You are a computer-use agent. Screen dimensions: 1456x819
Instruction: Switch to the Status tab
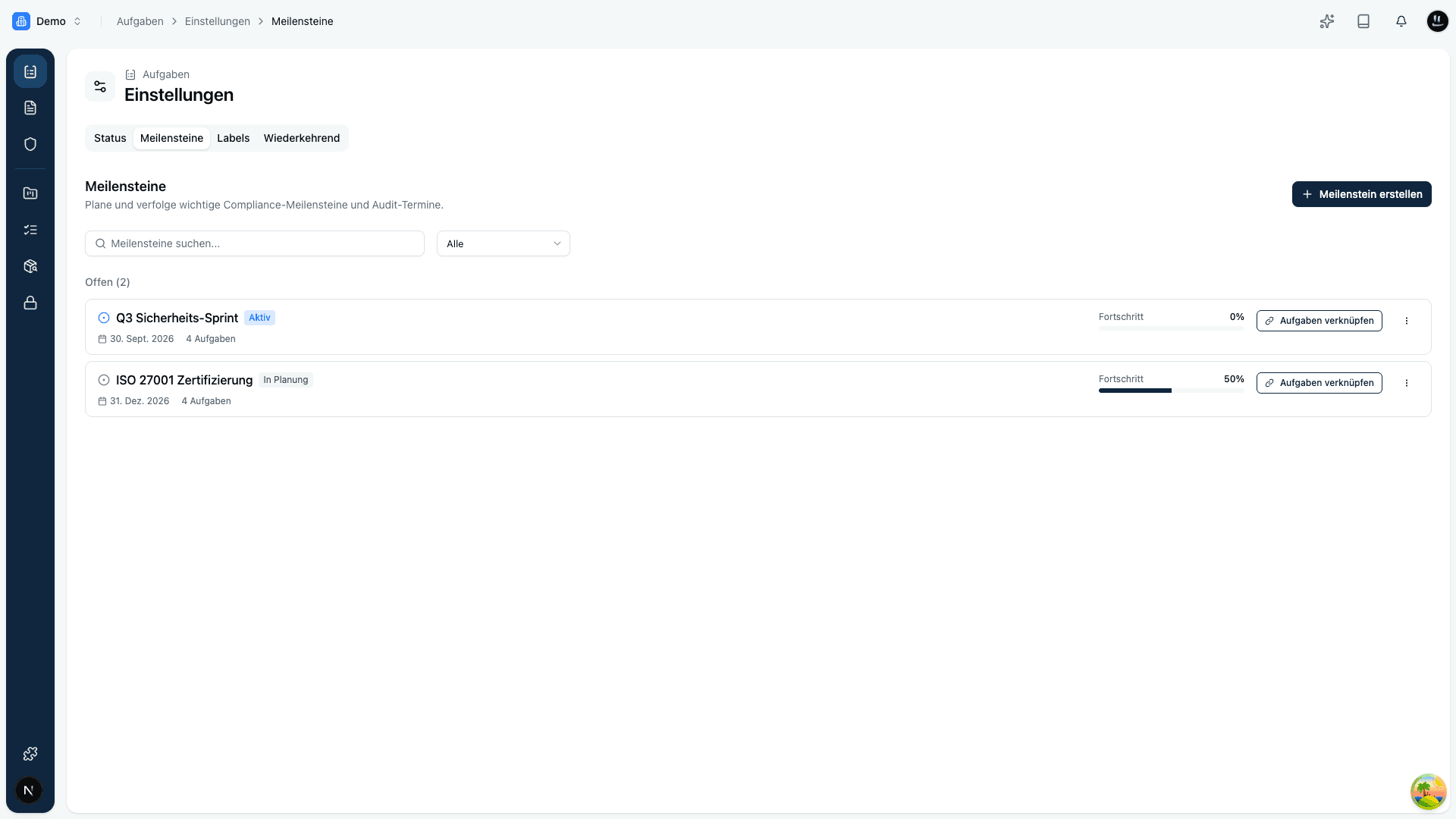coord(110,138)
